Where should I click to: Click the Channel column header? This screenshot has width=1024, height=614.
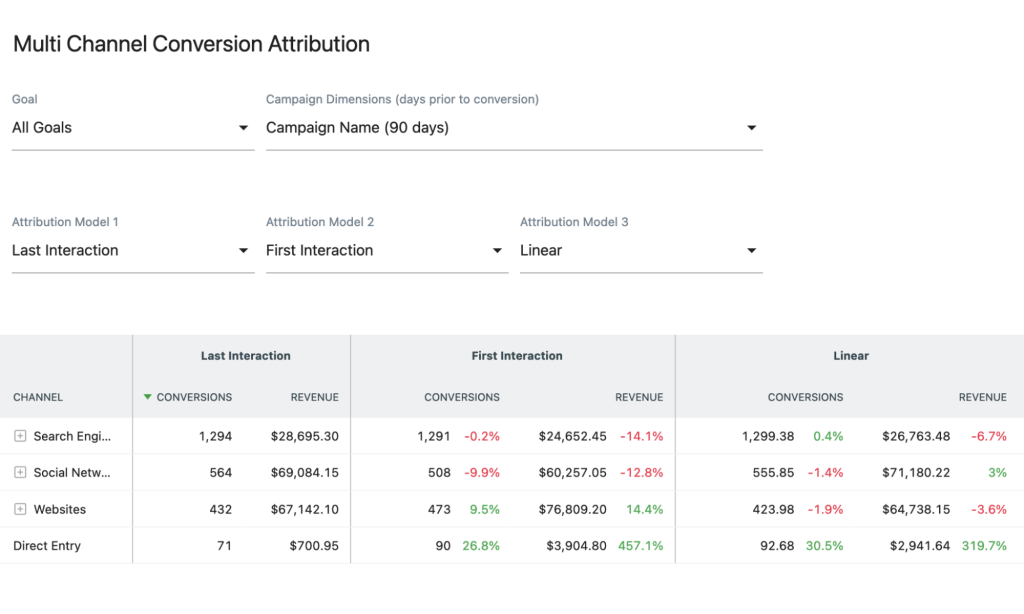tap(37, 397)
